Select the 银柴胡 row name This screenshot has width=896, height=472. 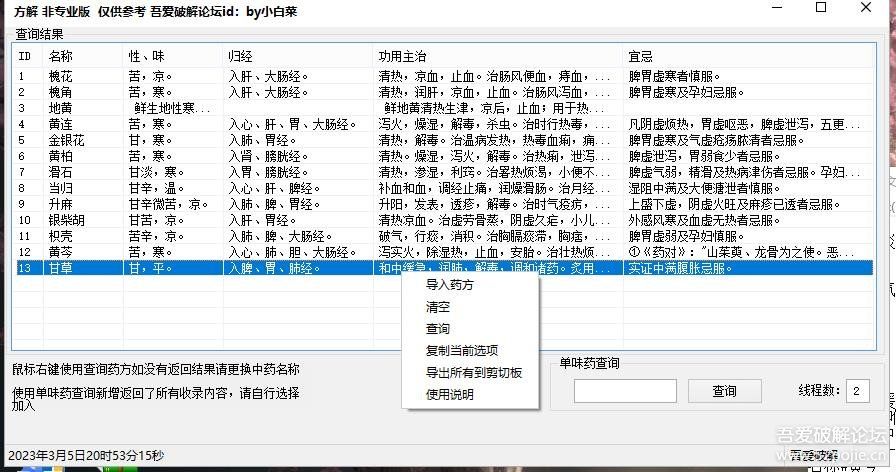coord(66,220)
